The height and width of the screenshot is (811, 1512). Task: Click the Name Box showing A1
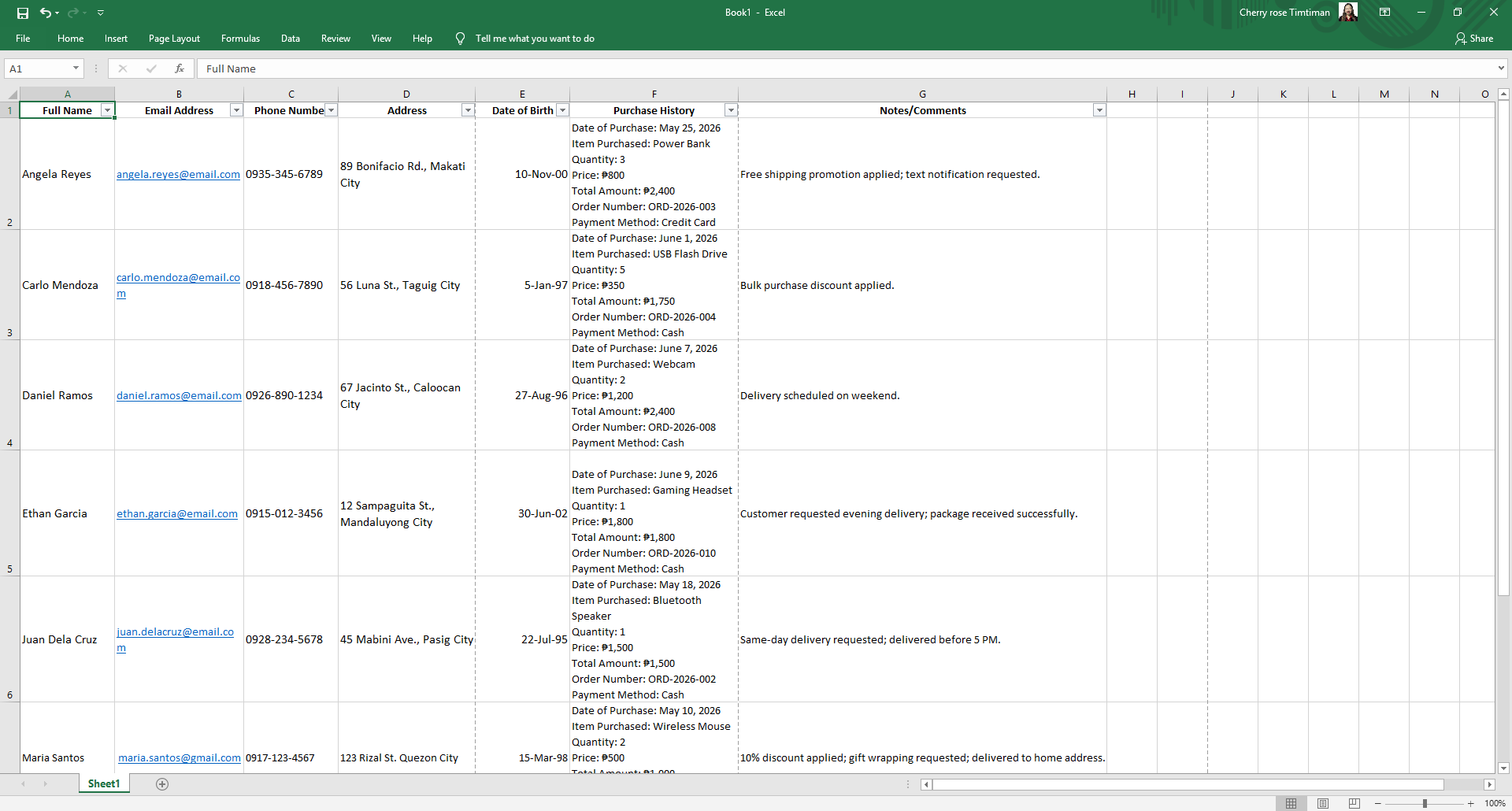(x=37, y=69)
